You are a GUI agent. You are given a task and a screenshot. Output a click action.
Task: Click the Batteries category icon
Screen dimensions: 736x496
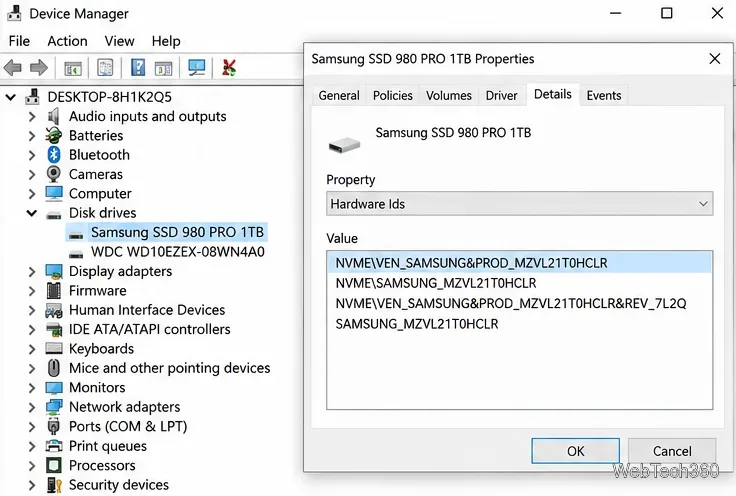pos(54,135)
